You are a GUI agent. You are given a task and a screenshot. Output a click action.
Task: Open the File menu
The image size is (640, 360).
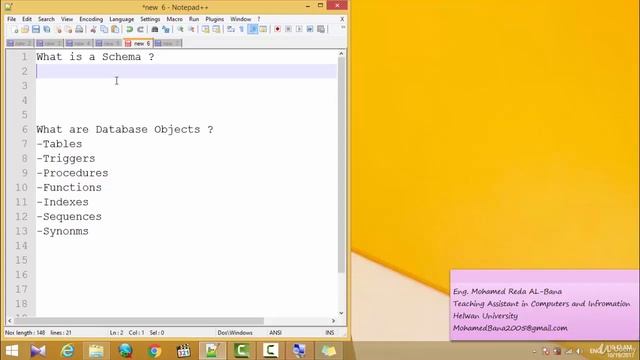click(11, 19)
